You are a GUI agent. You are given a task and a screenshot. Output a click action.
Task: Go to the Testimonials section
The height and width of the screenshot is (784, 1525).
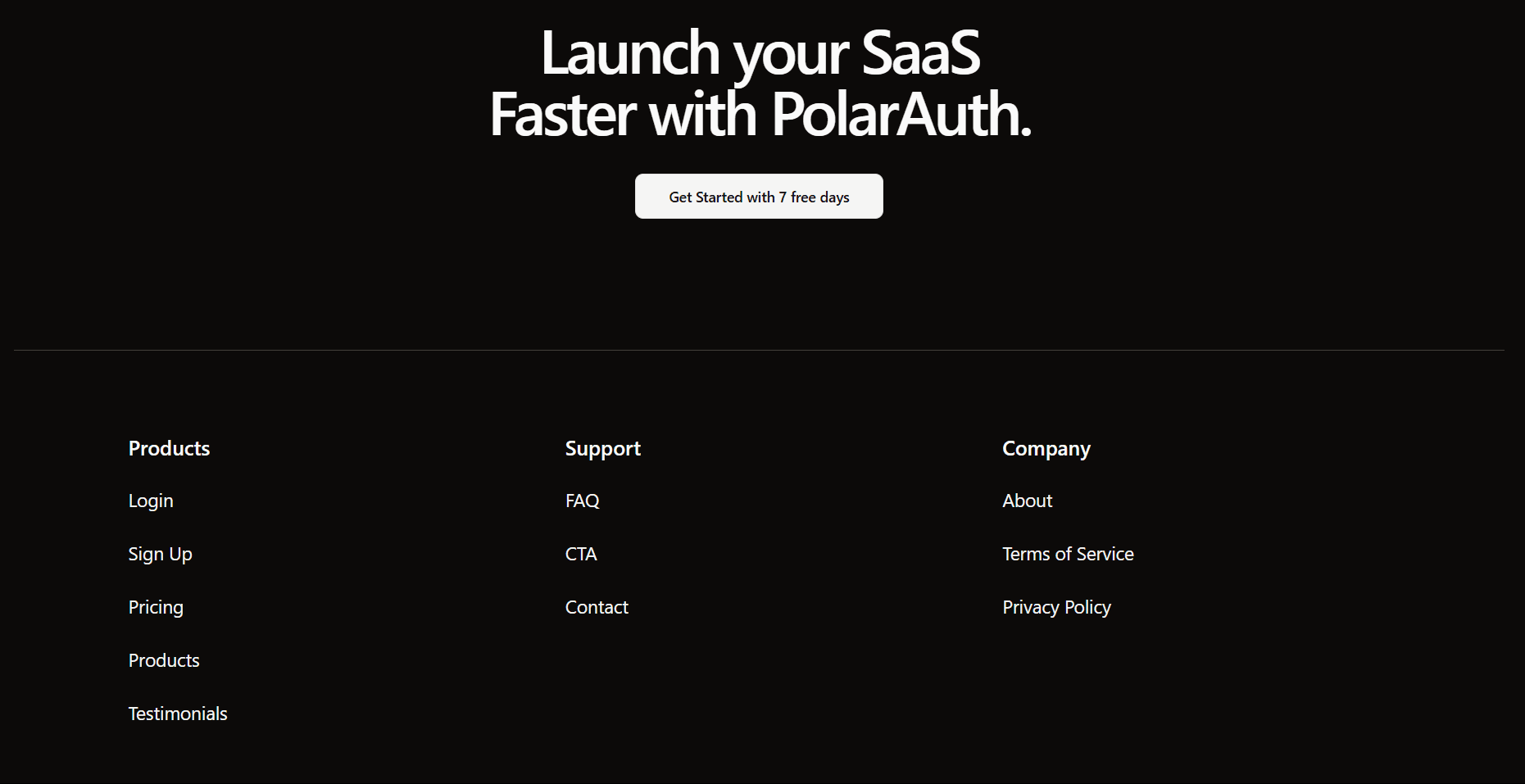coord(177,713)
